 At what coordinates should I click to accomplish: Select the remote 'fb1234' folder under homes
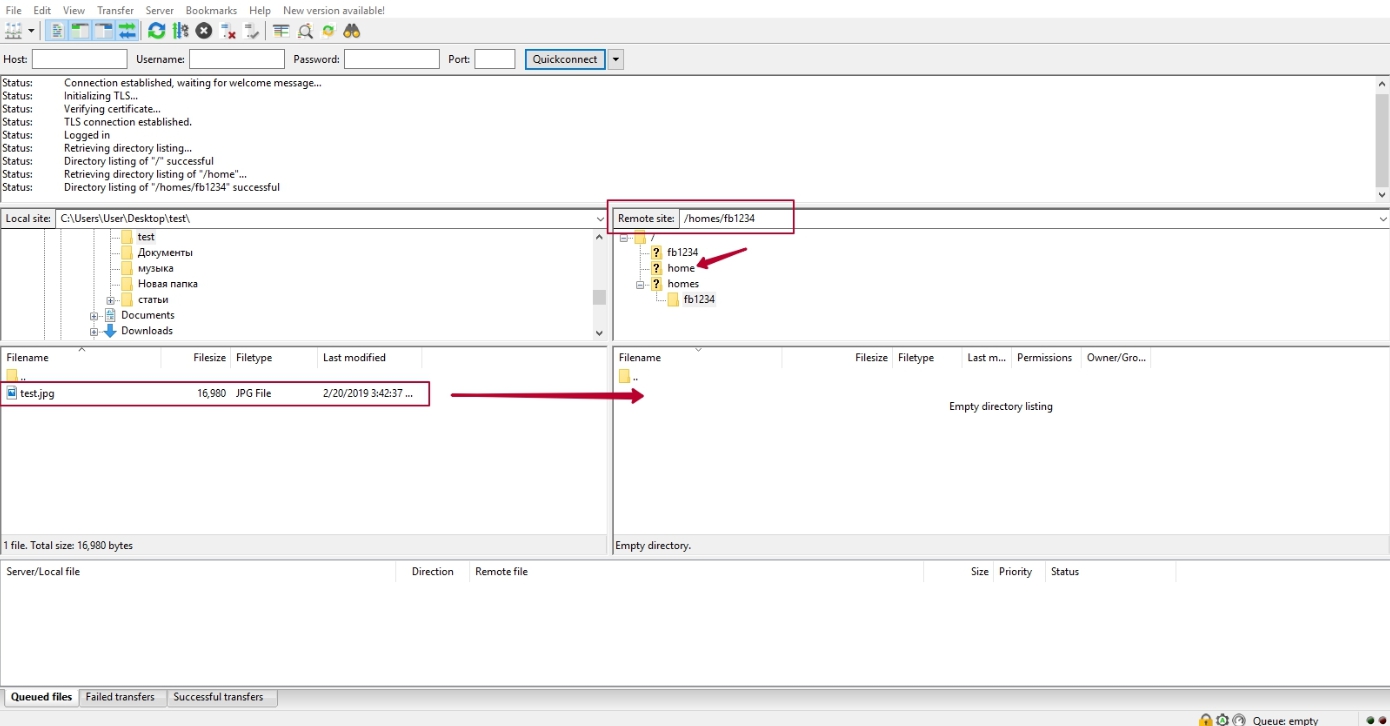(699, 300)
